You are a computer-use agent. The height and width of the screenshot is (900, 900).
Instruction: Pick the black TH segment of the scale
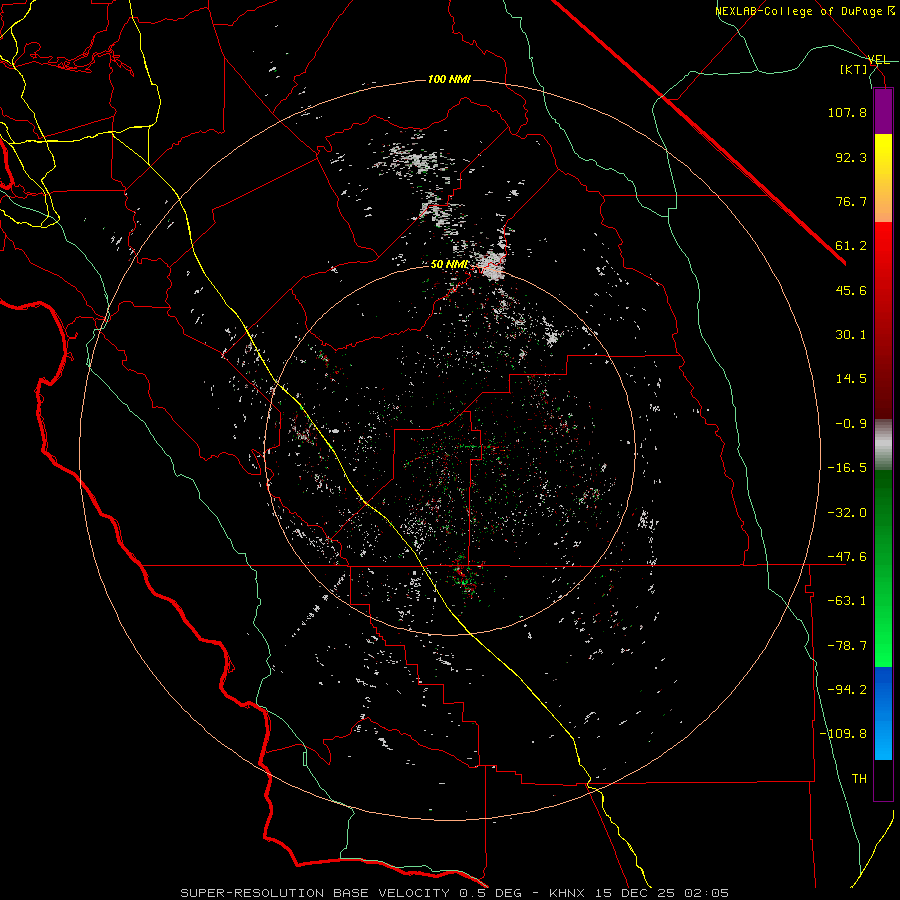(x=883, y=780)
